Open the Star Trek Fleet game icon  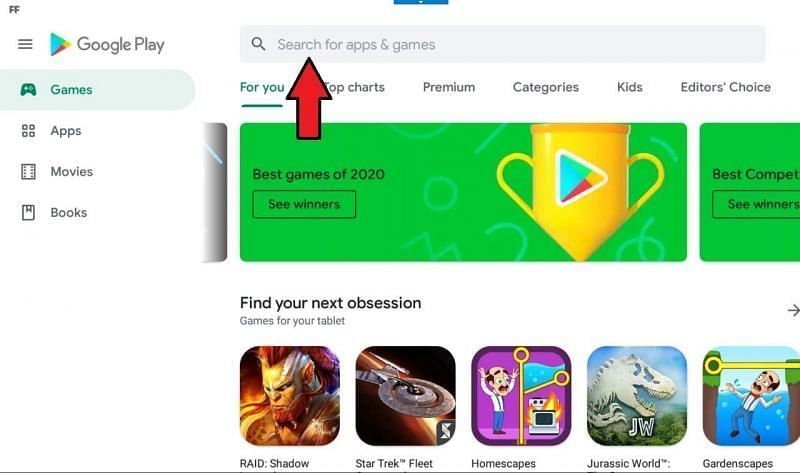click(x=406, y=396)
